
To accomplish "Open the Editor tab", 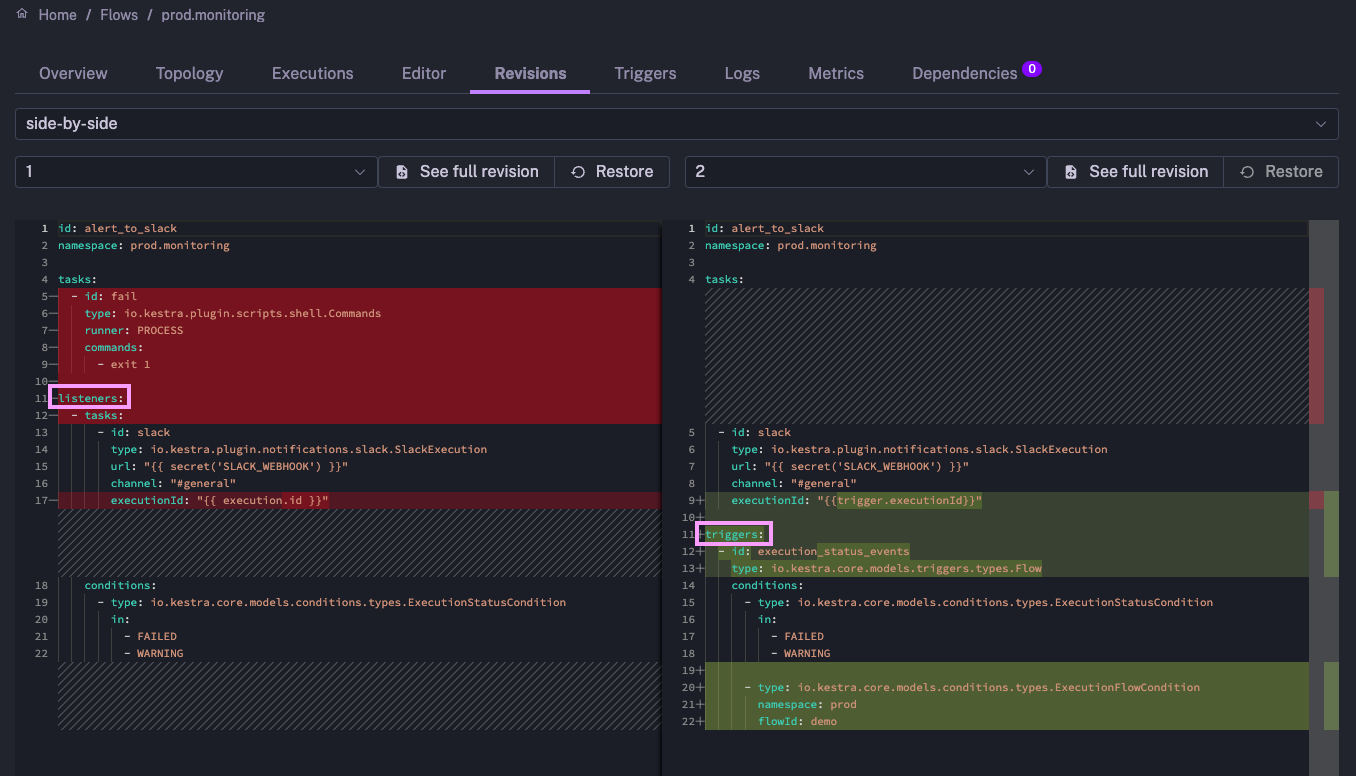I will pos(424,73).
